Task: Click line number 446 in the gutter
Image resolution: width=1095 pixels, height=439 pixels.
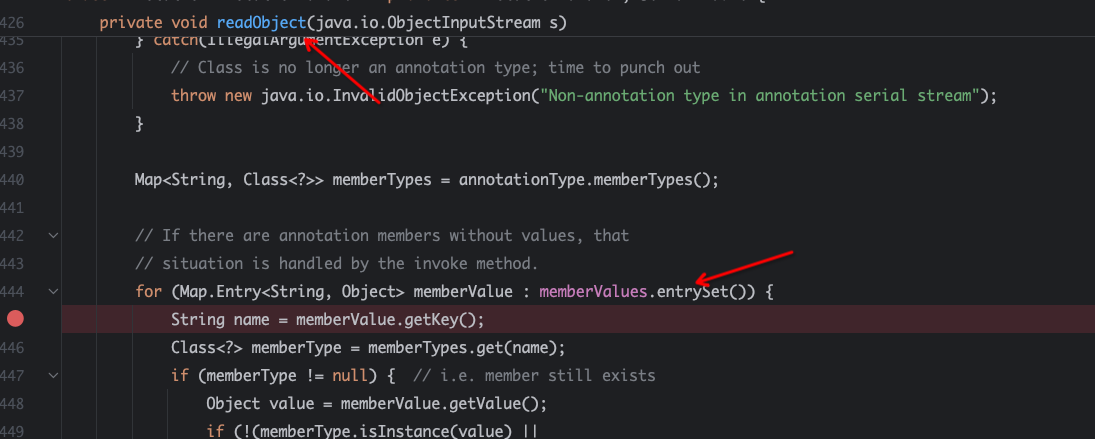Action: [x=13, y=348]
